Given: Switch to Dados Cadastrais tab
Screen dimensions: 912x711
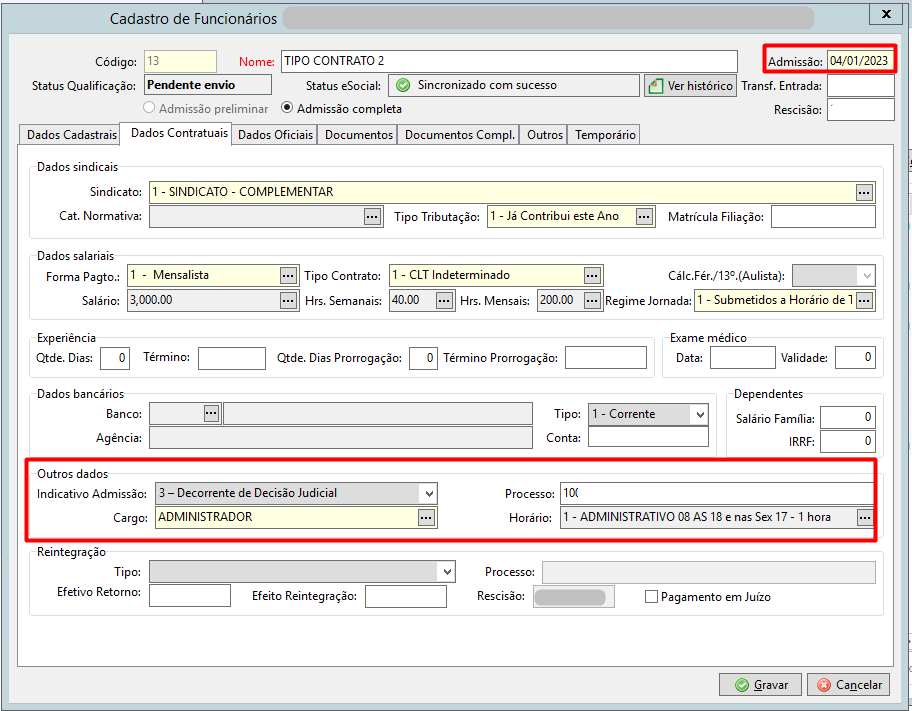Looking at the screenshot, I should point(72,135).
